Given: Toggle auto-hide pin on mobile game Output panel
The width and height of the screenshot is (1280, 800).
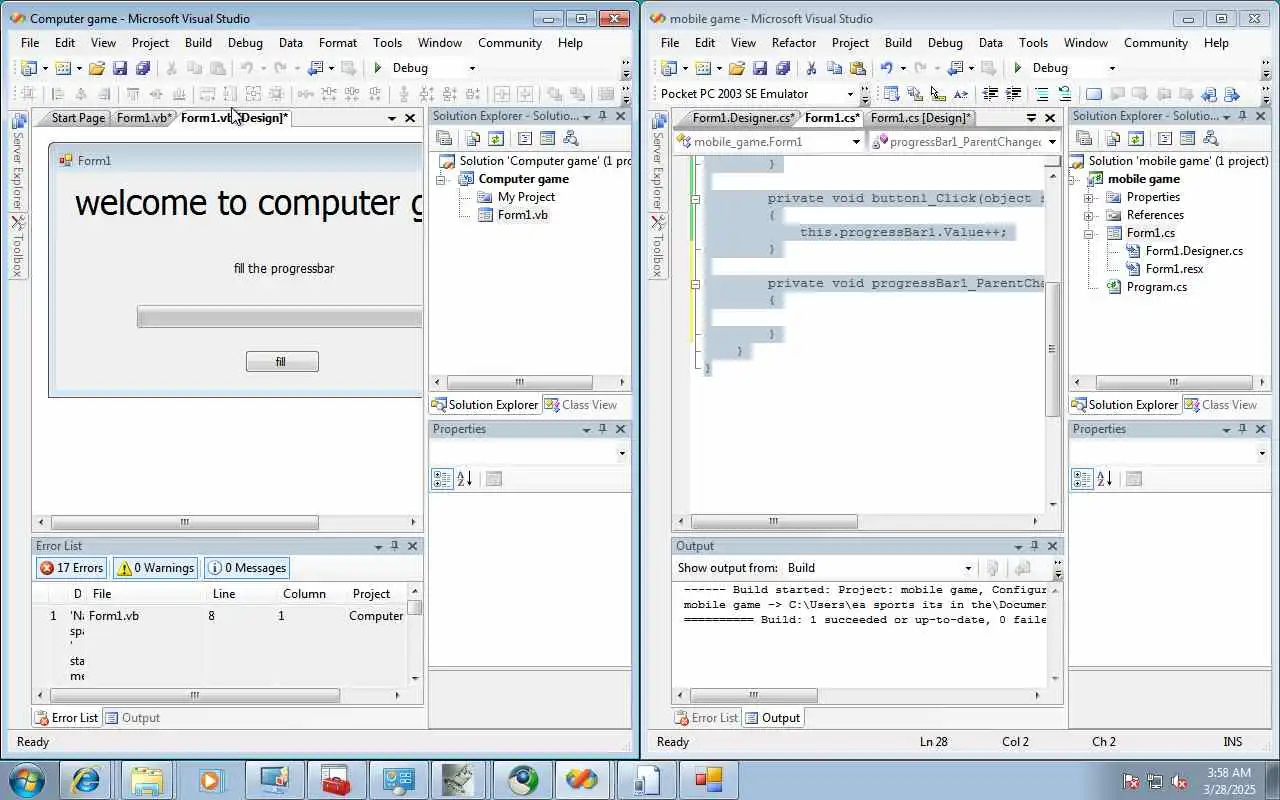Looking at the screenshot, I should 1035,546.
